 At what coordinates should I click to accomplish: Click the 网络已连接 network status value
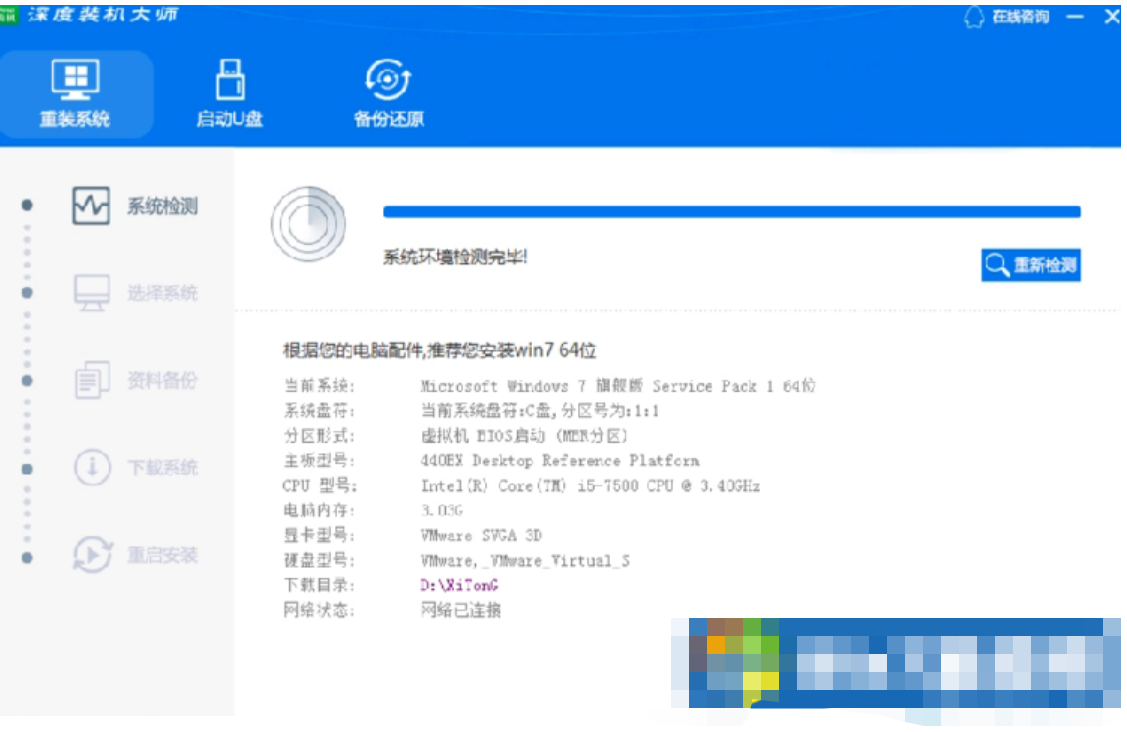[x=461, y=610]
